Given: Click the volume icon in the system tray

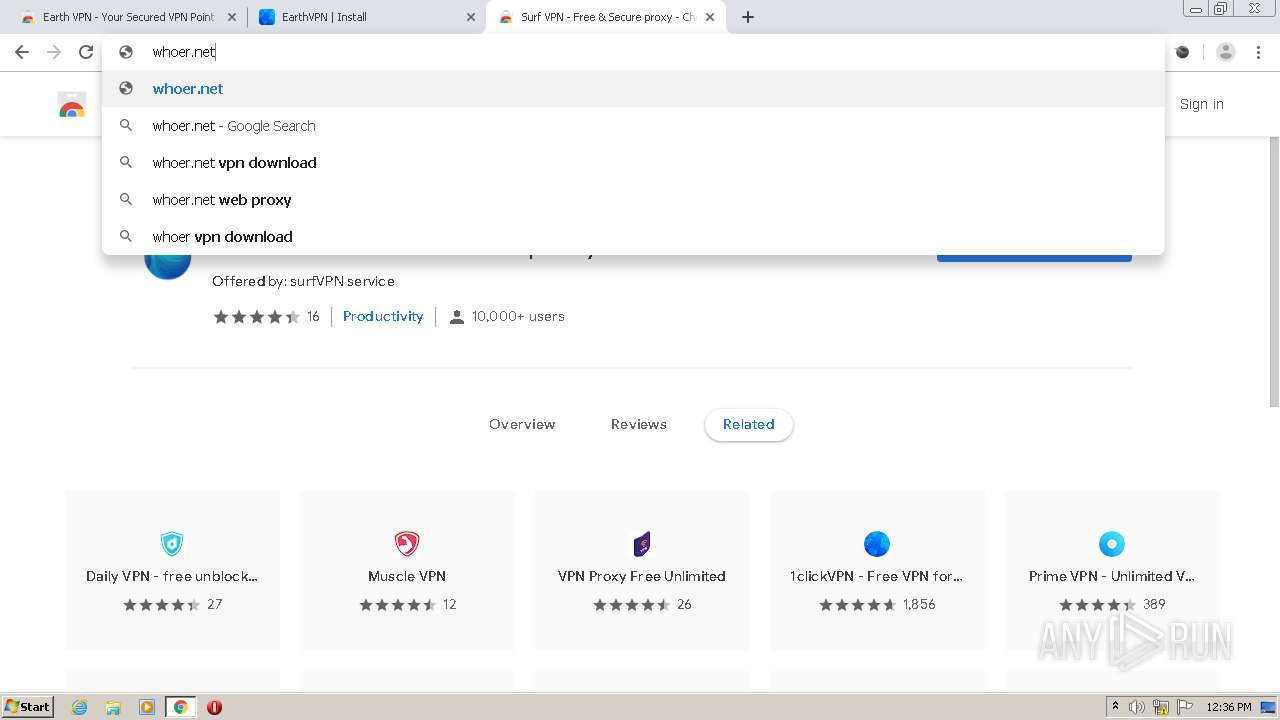Looking at the screenshot, I should click(x=1137, y=707).
